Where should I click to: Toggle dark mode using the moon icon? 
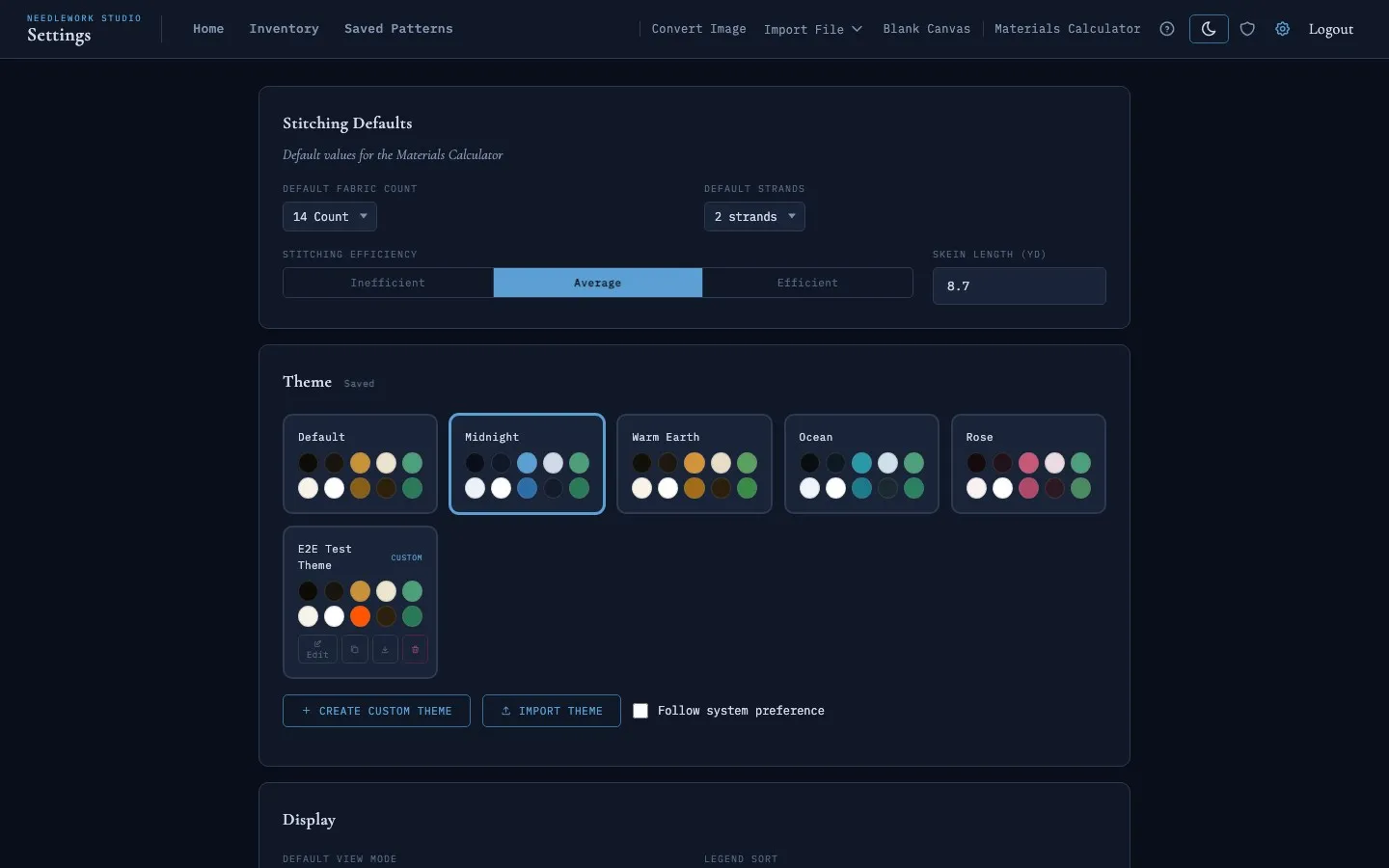[1209, 29]
